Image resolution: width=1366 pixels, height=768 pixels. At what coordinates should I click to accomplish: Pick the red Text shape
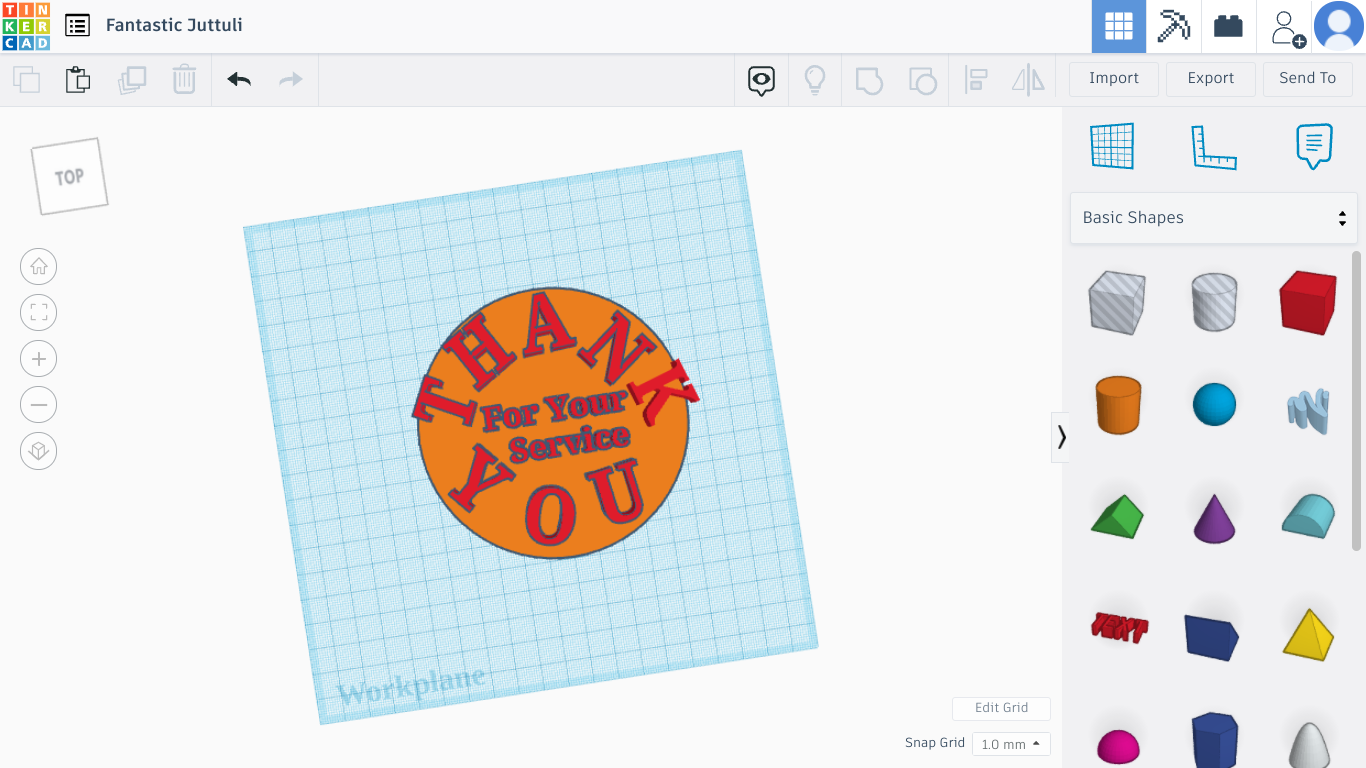coord(1119,627)
